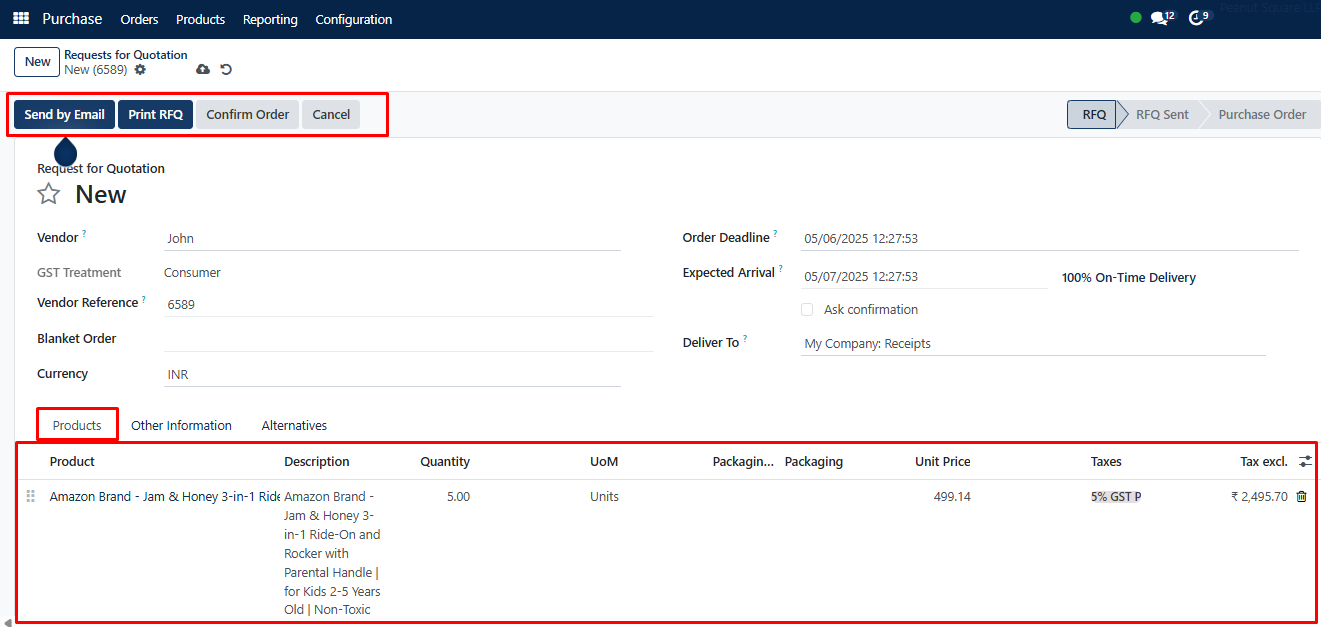Screen dimensions: 1321x627
Task: Save record manually with cloud upload icon
Action: [x=203, y=70]
